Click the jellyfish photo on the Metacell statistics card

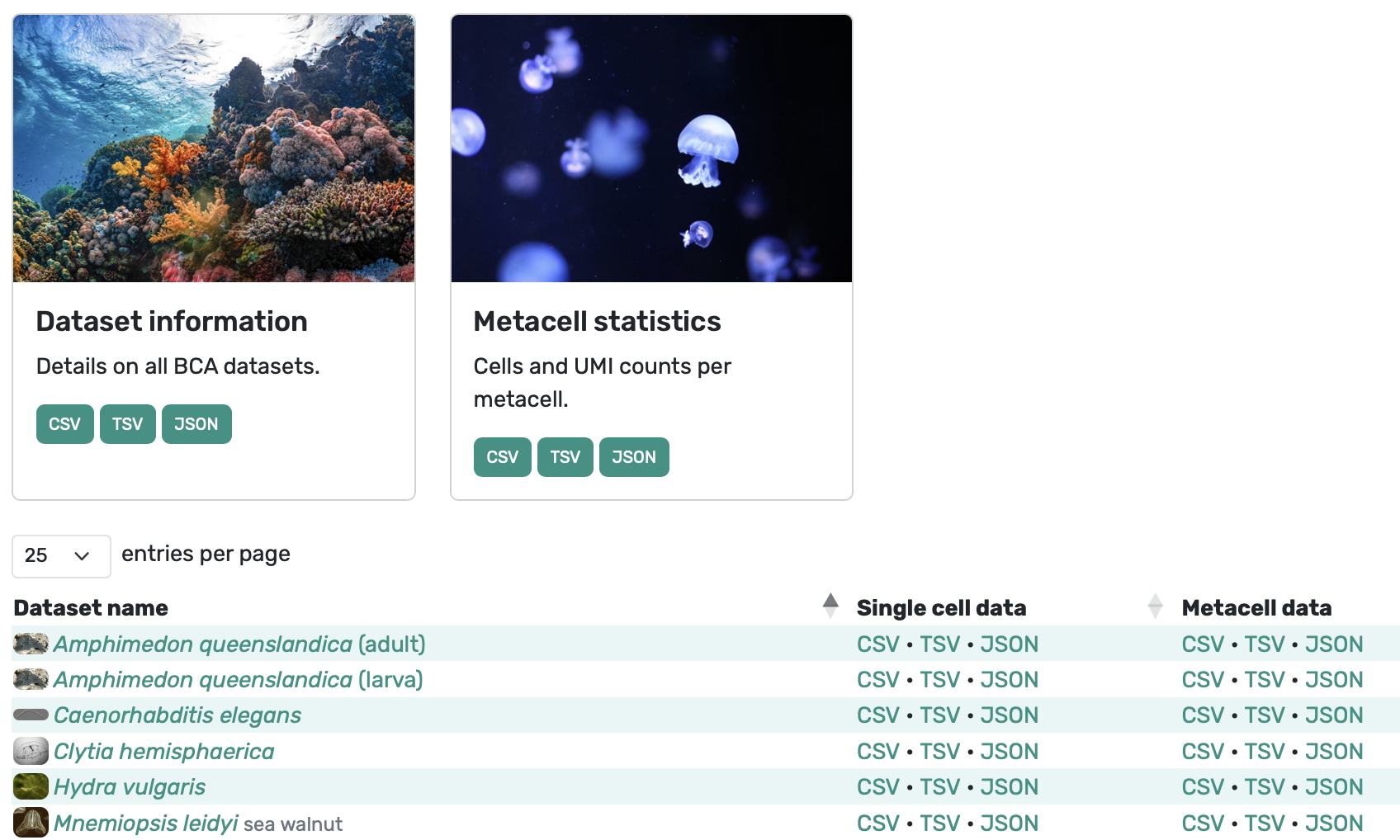tap(651, 149)
